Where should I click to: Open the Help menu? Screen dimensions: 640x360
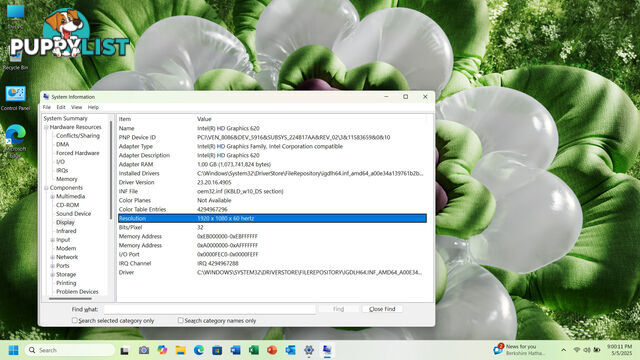(x=93, y=107)
